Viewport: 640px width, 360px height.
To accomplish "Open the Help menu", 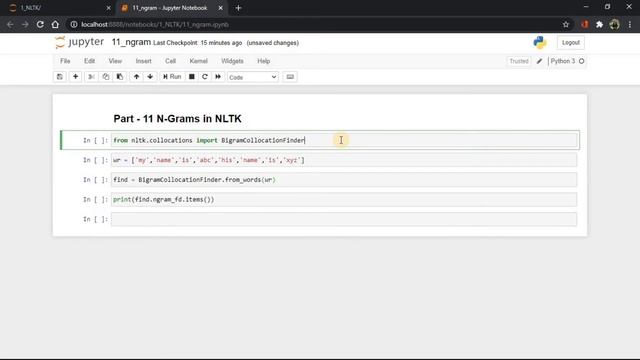I will pyautogui.click(x=263, y=61).
